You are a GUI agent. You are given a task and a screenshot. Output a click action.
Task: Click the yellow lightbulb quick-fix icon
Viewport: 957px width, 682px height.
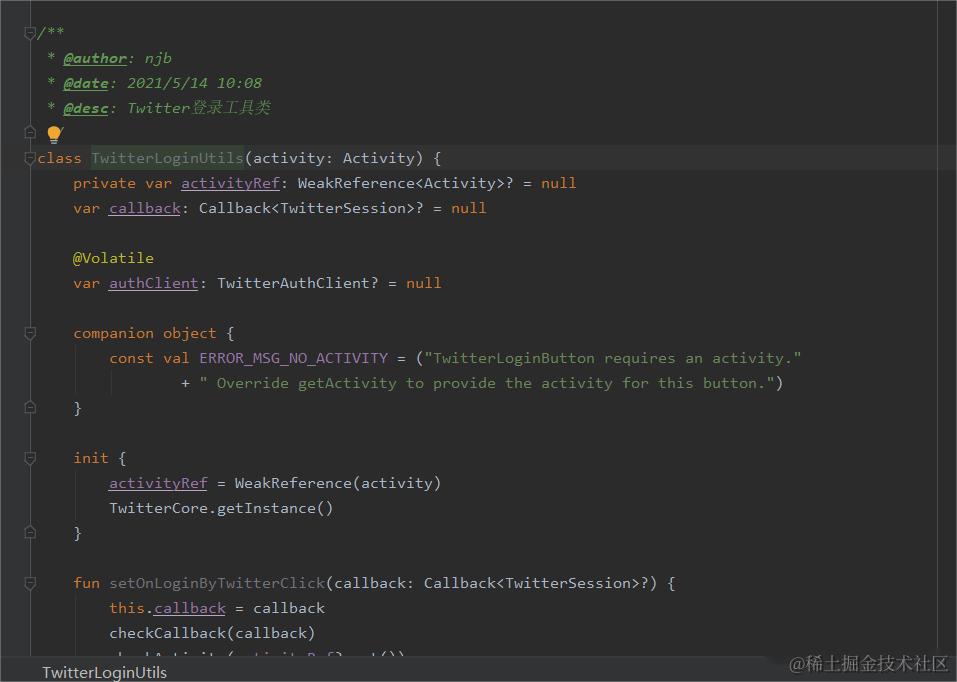(x=54, y=134)
